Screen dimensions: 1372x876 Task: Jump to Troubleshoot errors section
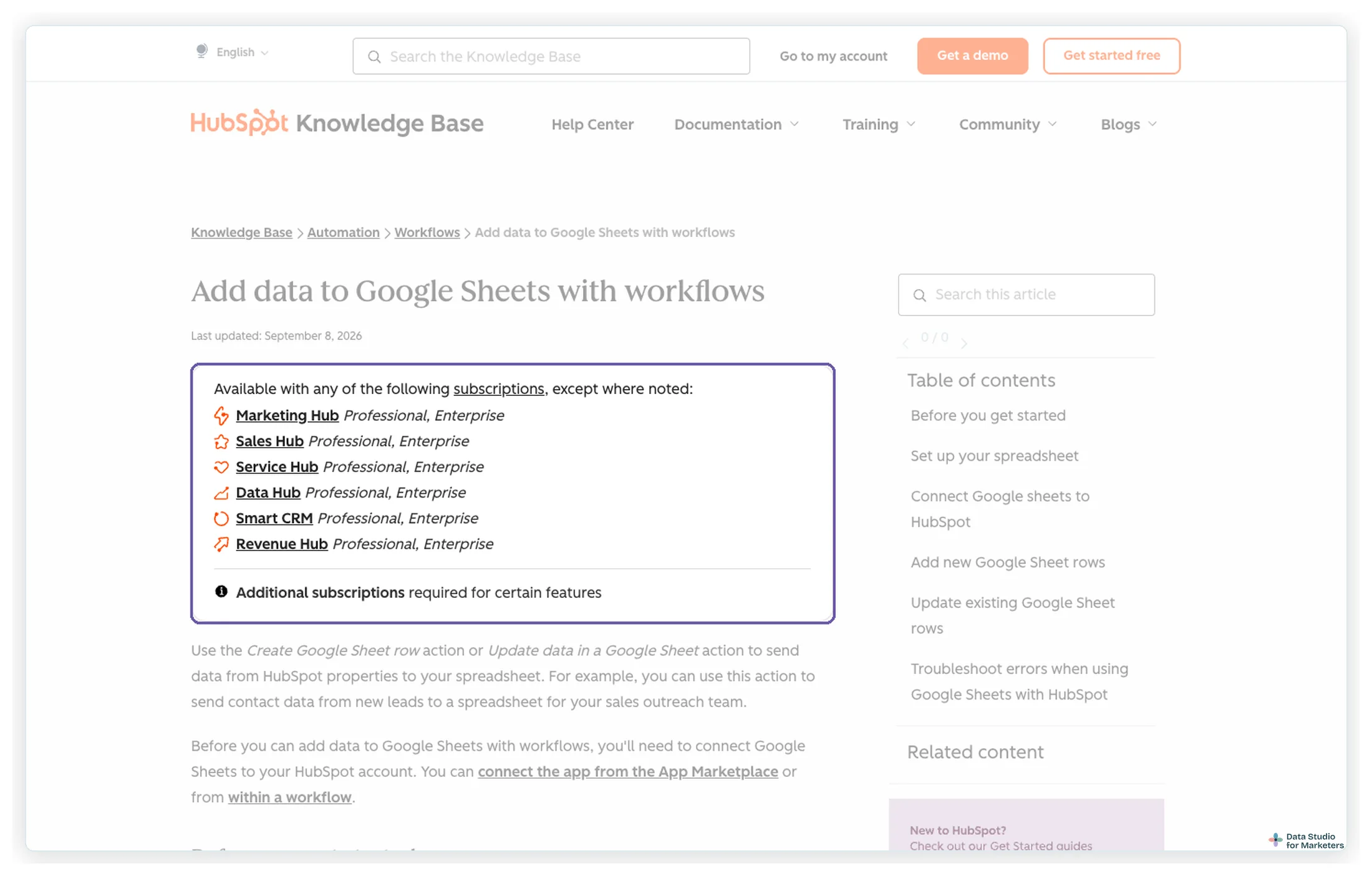click(1019, 681)
